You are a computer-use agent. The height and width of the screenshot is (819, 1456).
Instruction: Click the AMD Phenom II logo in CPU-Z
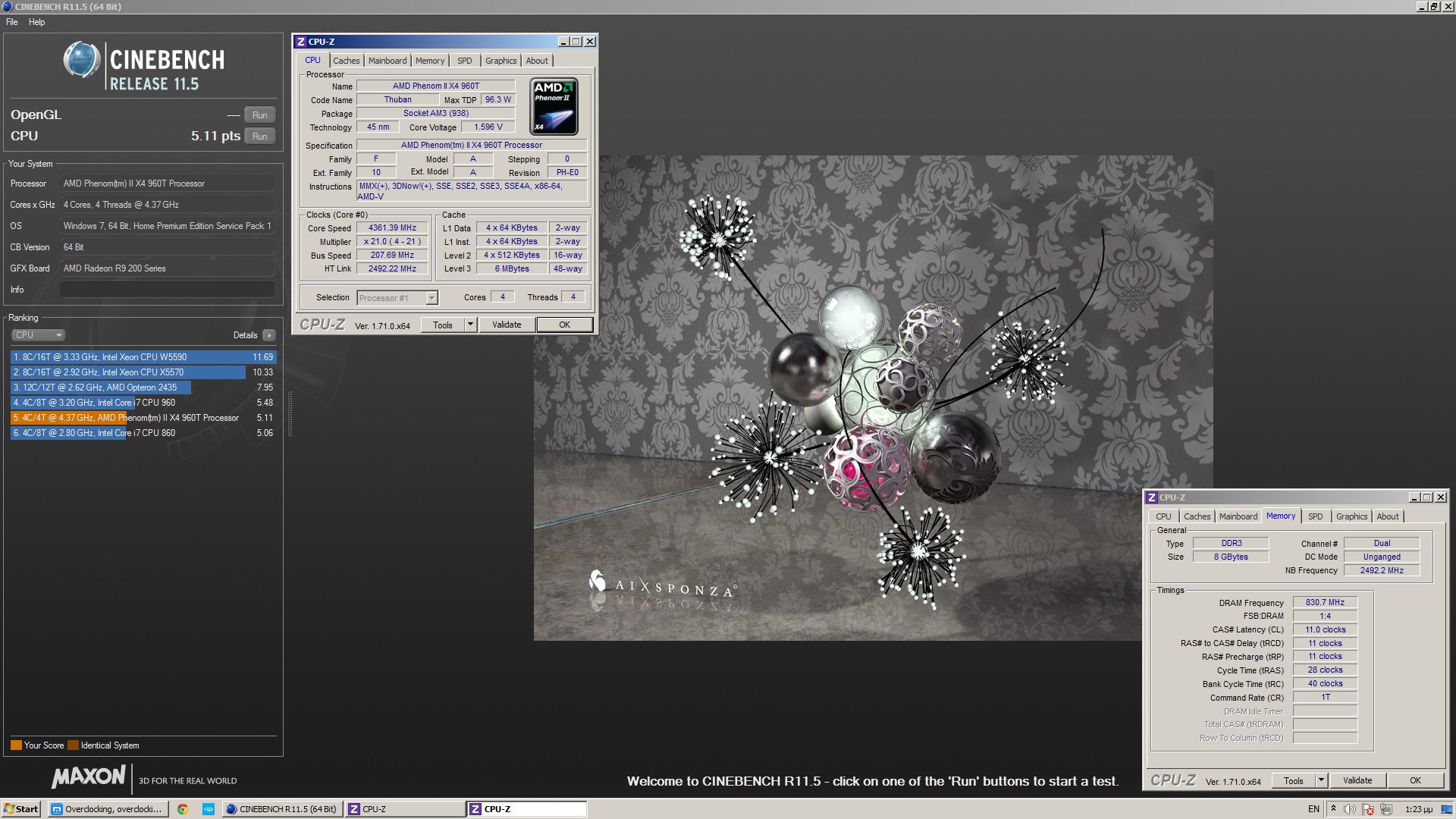coord(554,106)
